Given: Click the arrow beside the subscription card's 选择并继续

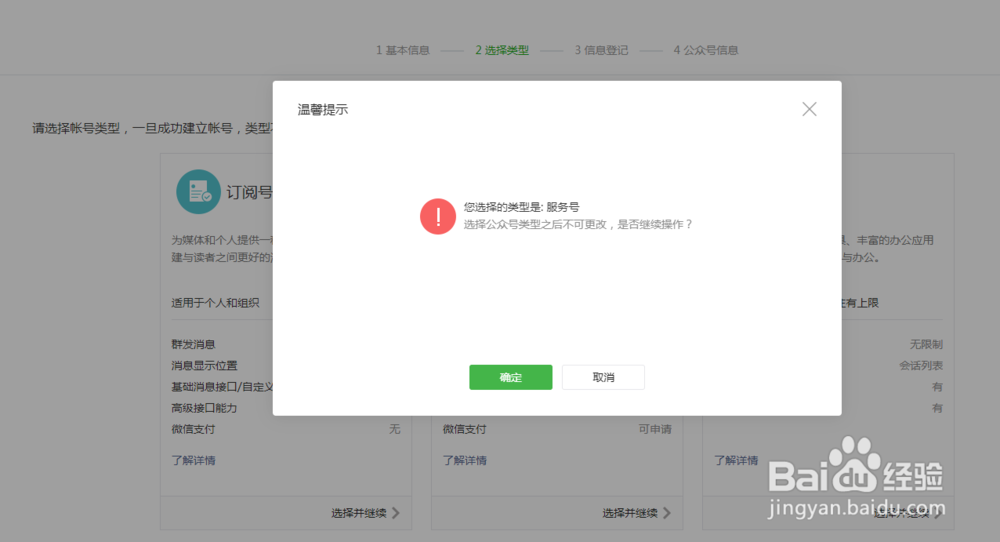Looking at the screenshot, I should click(396, 513).
